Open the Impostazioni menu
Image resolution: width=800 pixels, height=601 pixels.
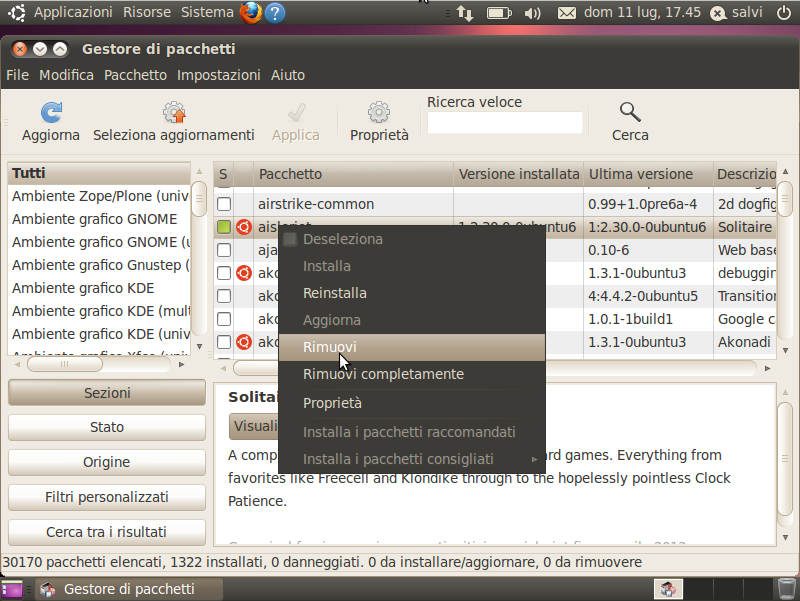pos(219,75)
